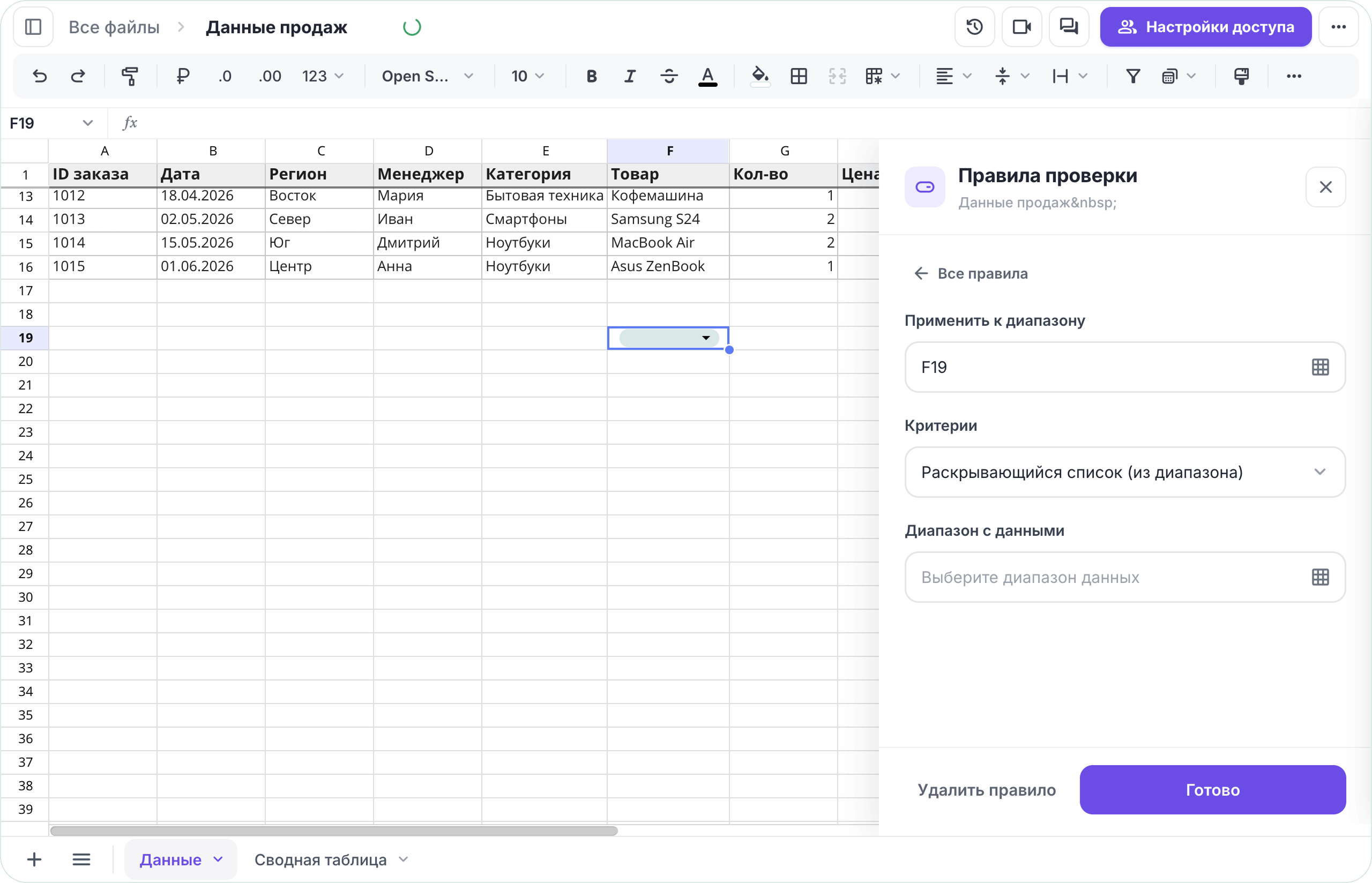1372x883 pixels.
Task: Open the Сводная таблица tab chevron menu
Action: pos(403,859)
